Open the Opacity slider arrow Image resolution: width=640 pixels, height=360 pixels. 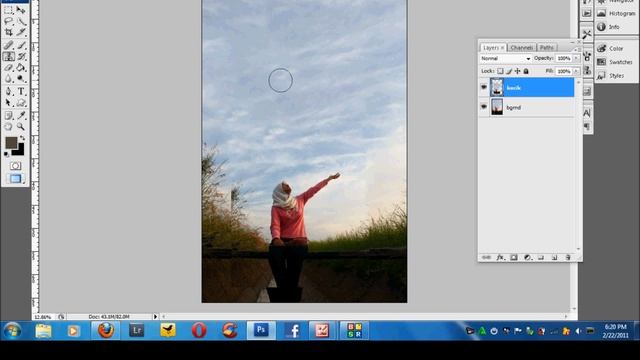576,58
